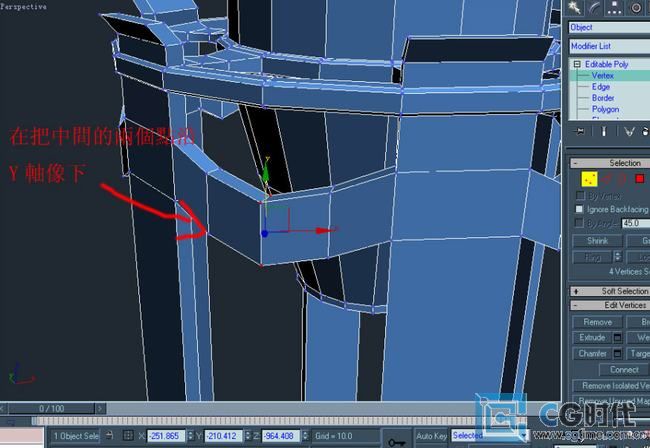Click the Extrude button
650x448 pixels.
pos(592,338)
